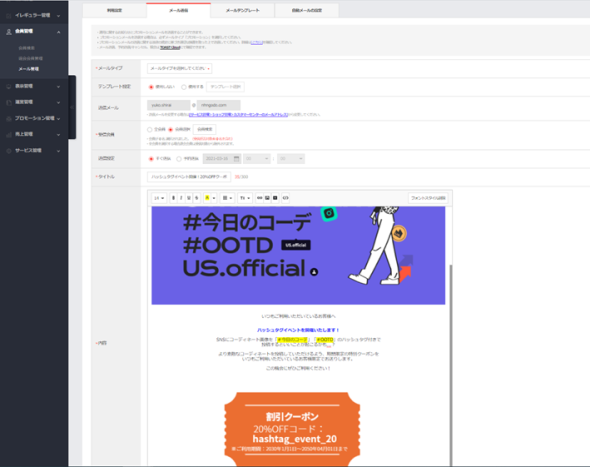Click the sender name field yuko.shirai
Viewport: 590px width, 467px height.
click(x=169, y=105)
